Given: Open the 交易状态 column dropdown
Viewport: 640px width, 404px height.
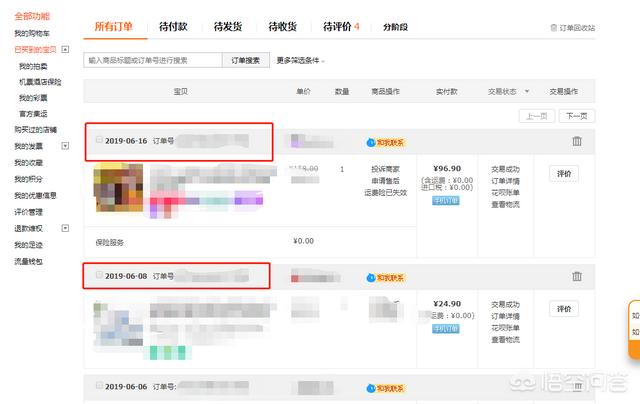Looking at the screenshot, I should point(527,91).
